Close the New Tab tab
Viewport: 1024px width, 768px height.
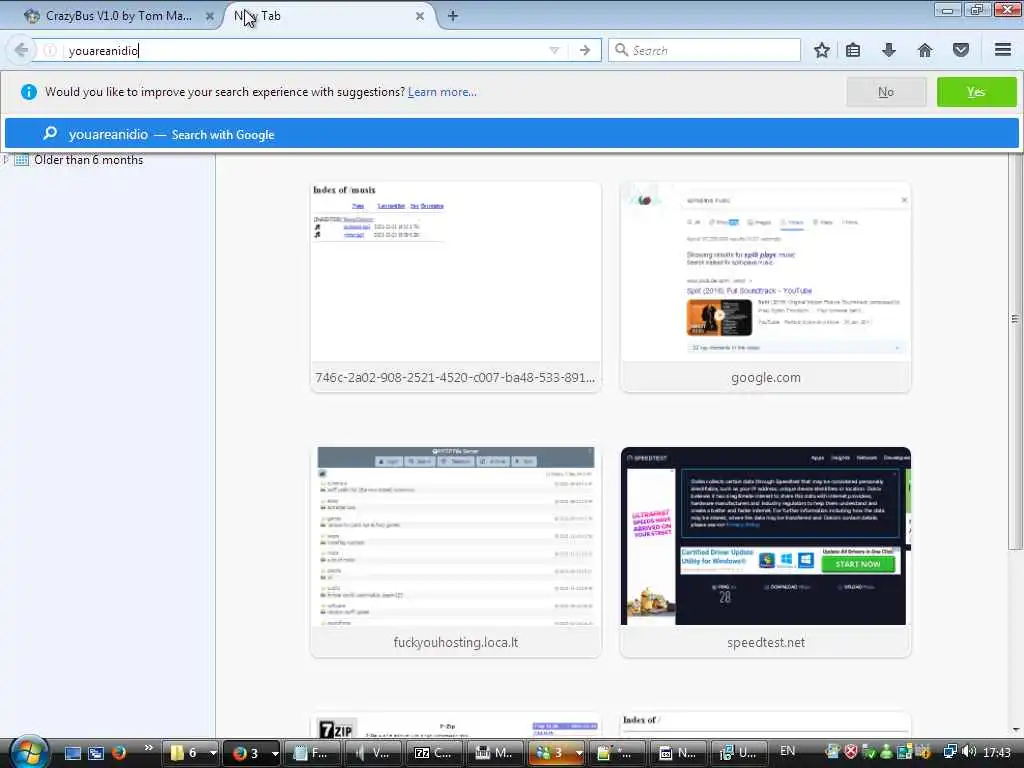(x=420, y=16)
